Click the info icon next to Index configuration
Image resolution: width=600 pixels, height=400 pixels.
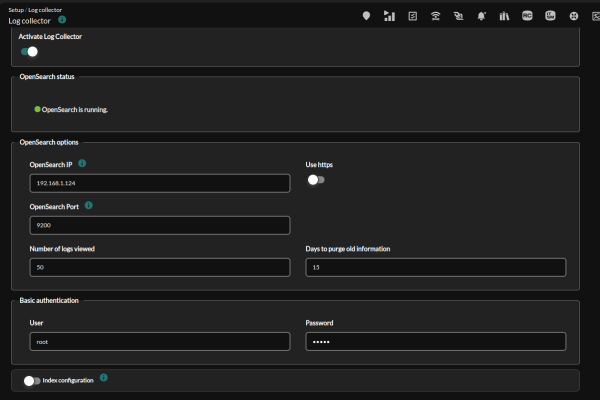click(x=103, y=378)
